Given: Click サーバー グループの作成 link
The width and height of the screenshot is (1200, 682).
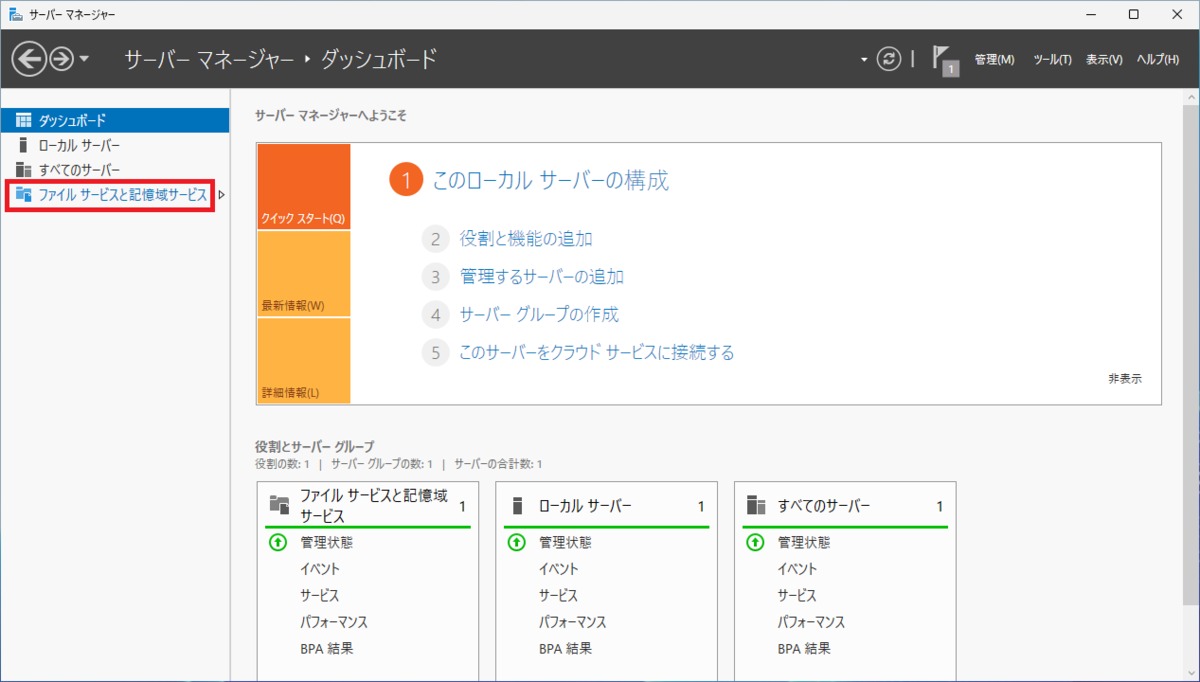Looking at the screenshot, I should coord(539,315).
